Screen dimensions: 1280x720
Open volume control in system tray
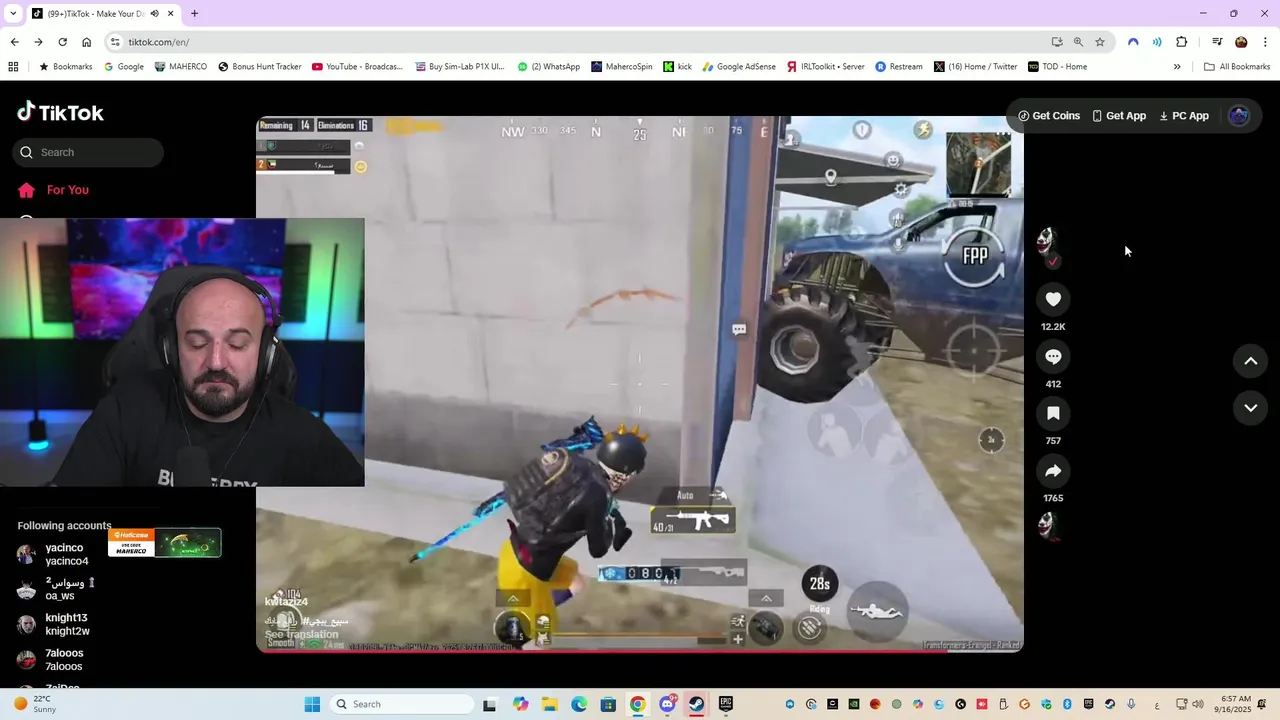tap(1198, 704)
